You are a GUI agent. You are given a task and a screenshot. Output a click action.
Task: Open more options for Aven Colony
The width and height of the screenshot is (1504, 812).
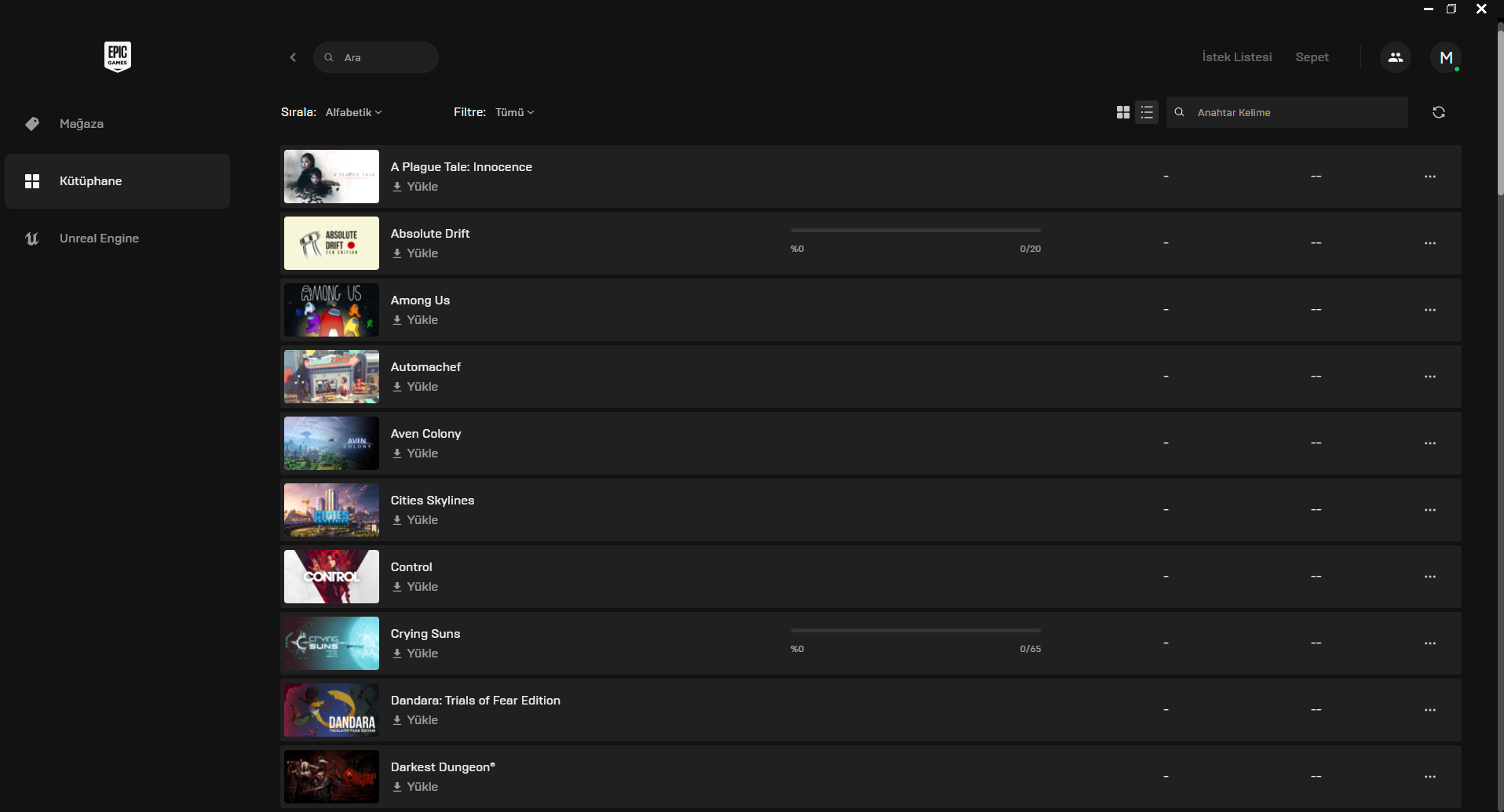click(1430, 443)
